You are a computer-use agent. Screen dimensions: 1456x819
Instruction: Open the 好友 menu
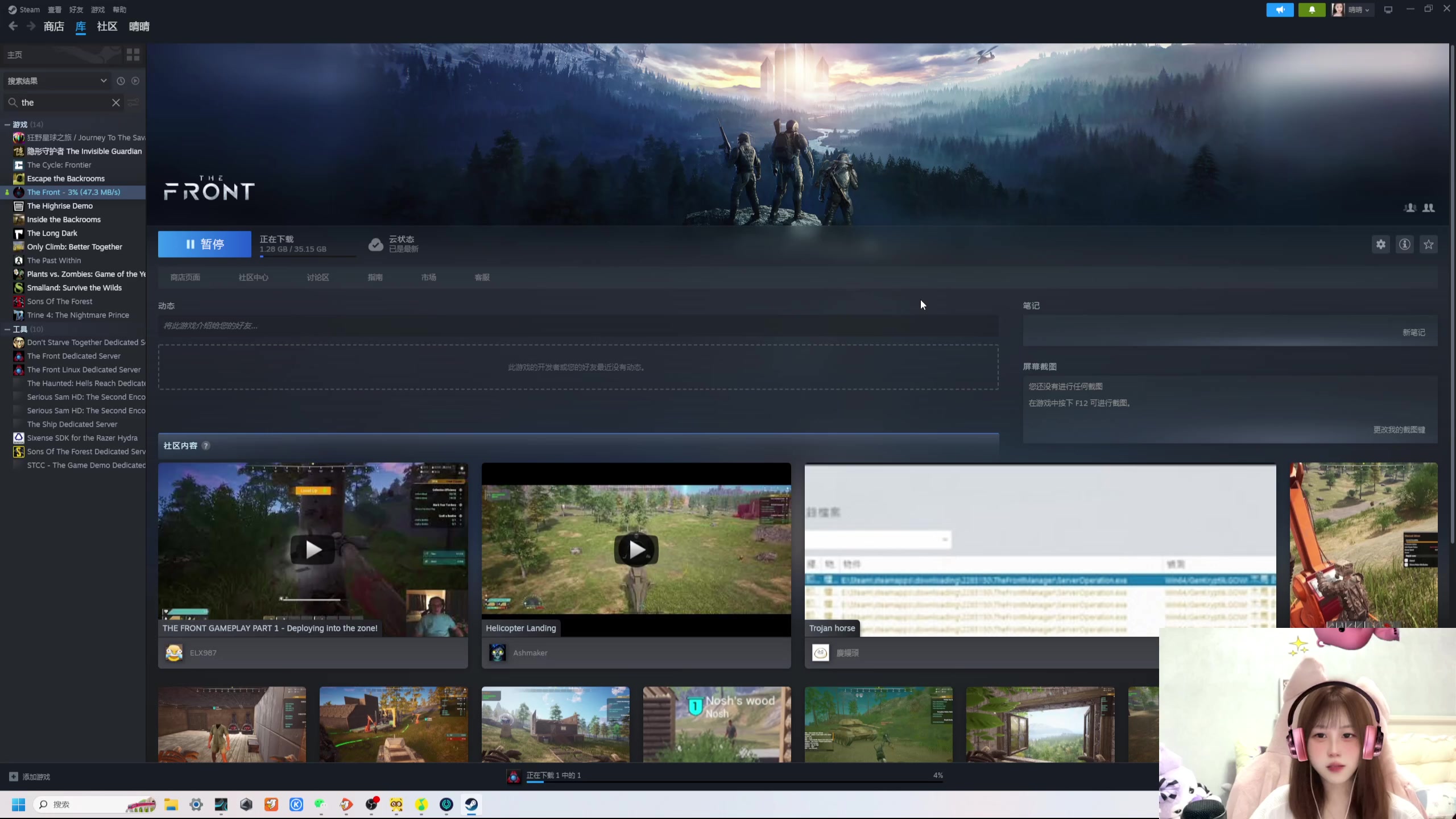click(x=76, y=10)
